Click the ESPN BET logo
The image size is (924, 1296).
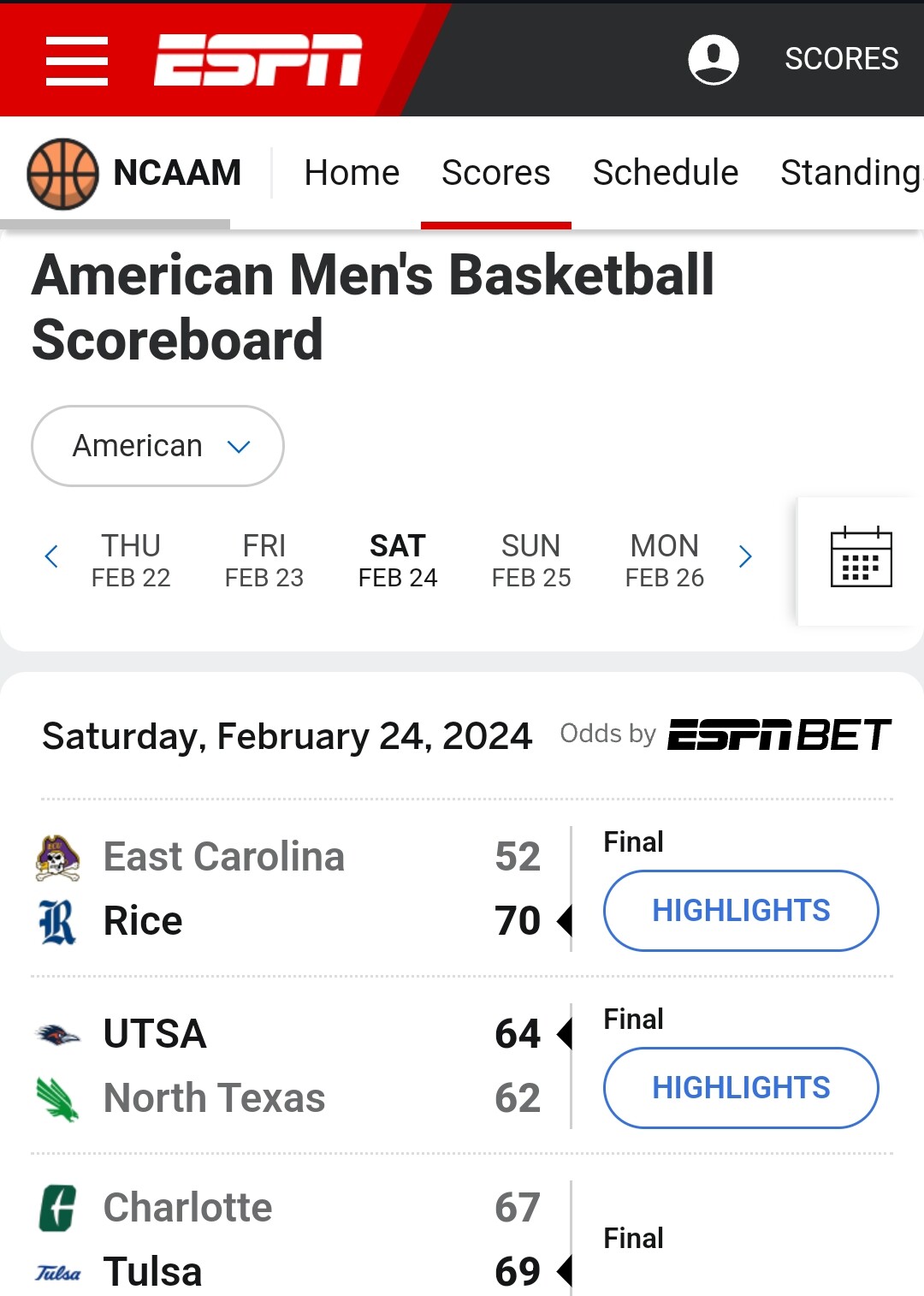pos(779,734)
